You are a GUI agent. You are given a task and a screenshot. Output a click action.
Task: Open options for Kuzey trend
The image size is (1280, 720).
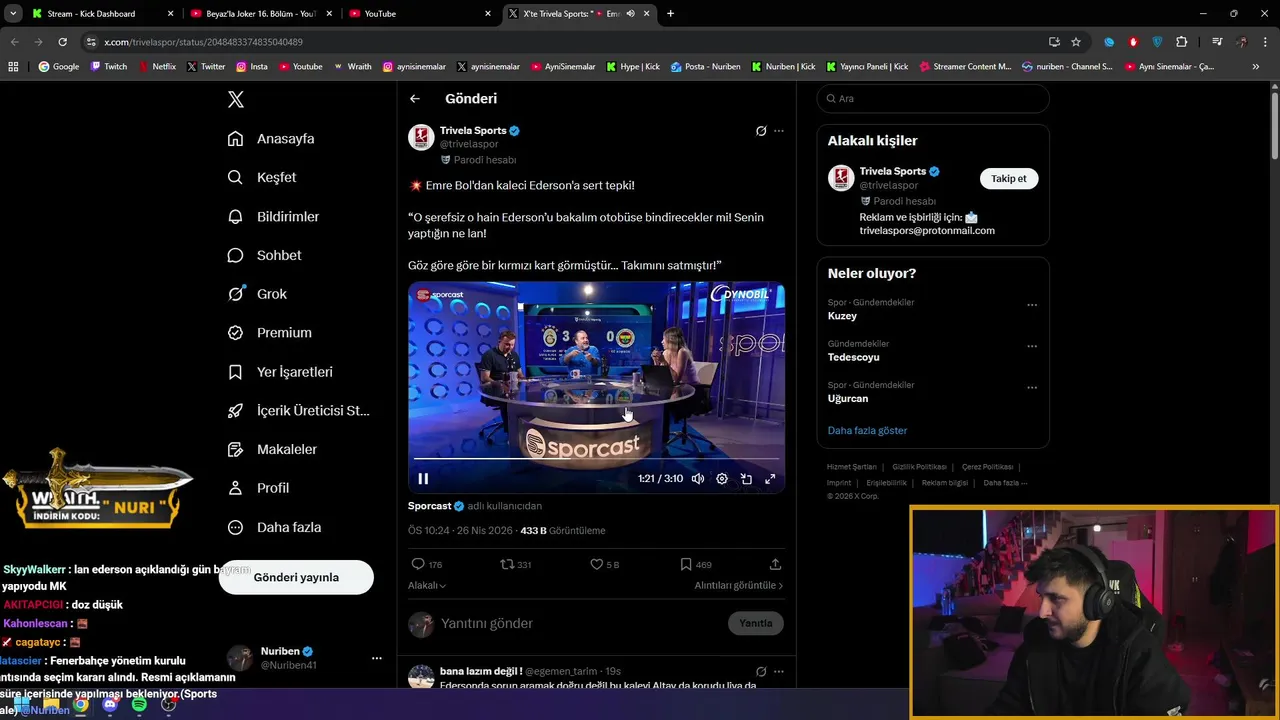point(1032,305)
